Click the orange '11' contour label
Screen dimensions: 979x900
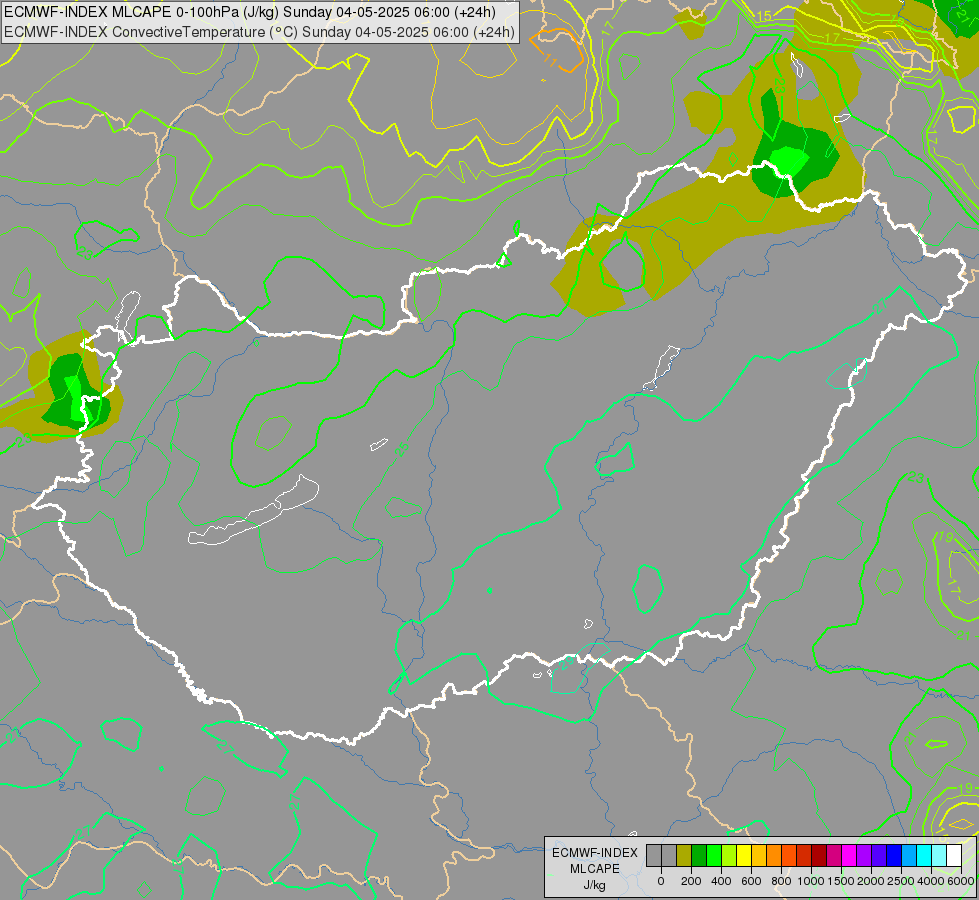coord(552,61)
